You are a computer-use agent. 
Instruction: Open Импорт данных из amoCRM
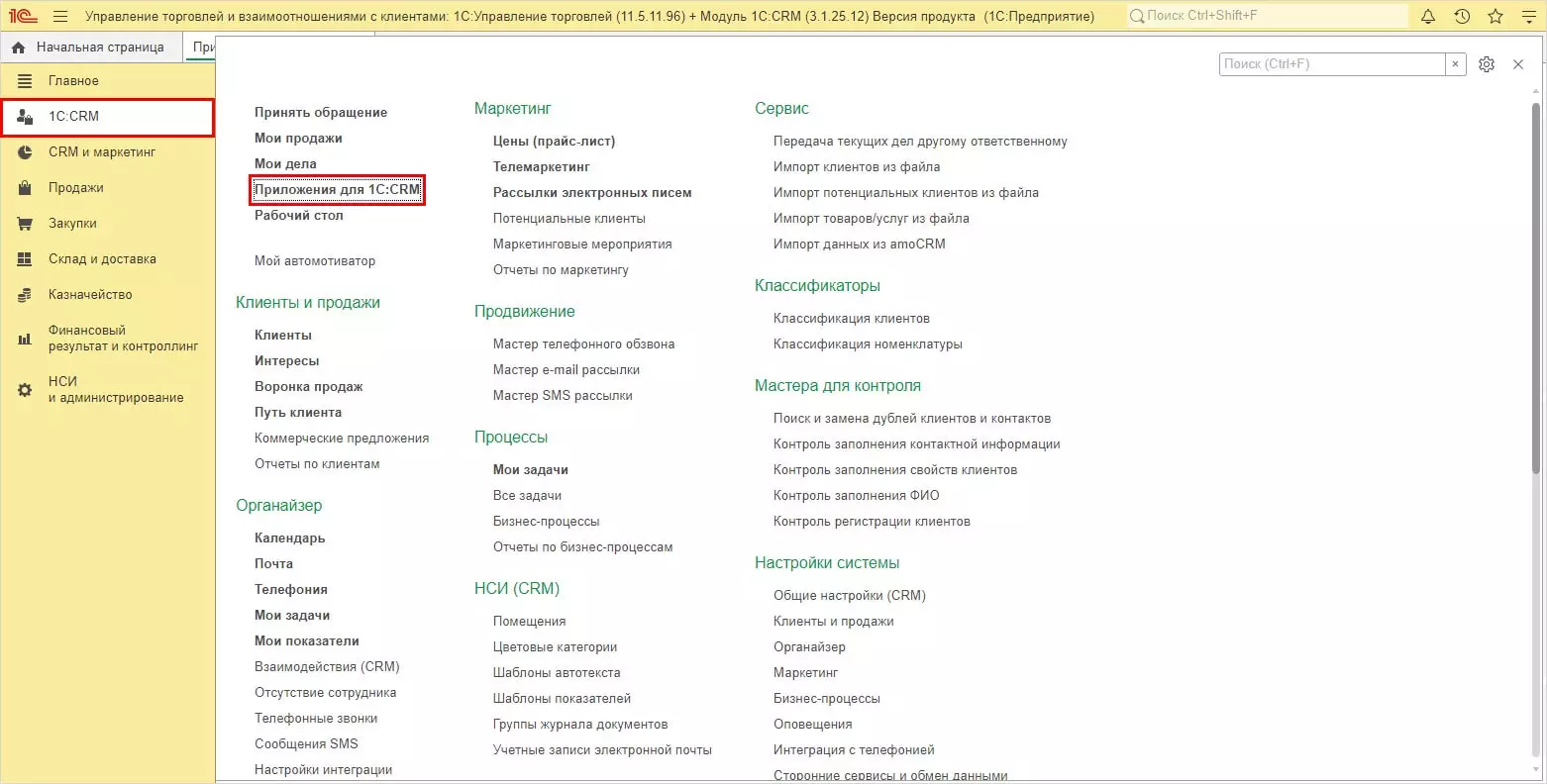pos(860,245)
